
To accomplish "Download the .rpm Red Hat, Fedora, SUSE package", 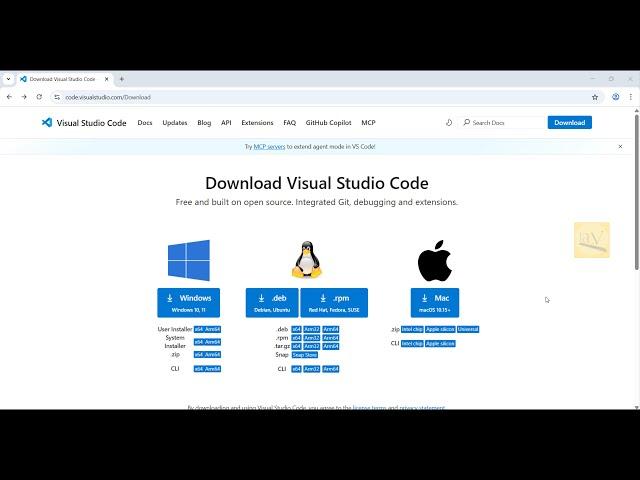I will point(334,302).
